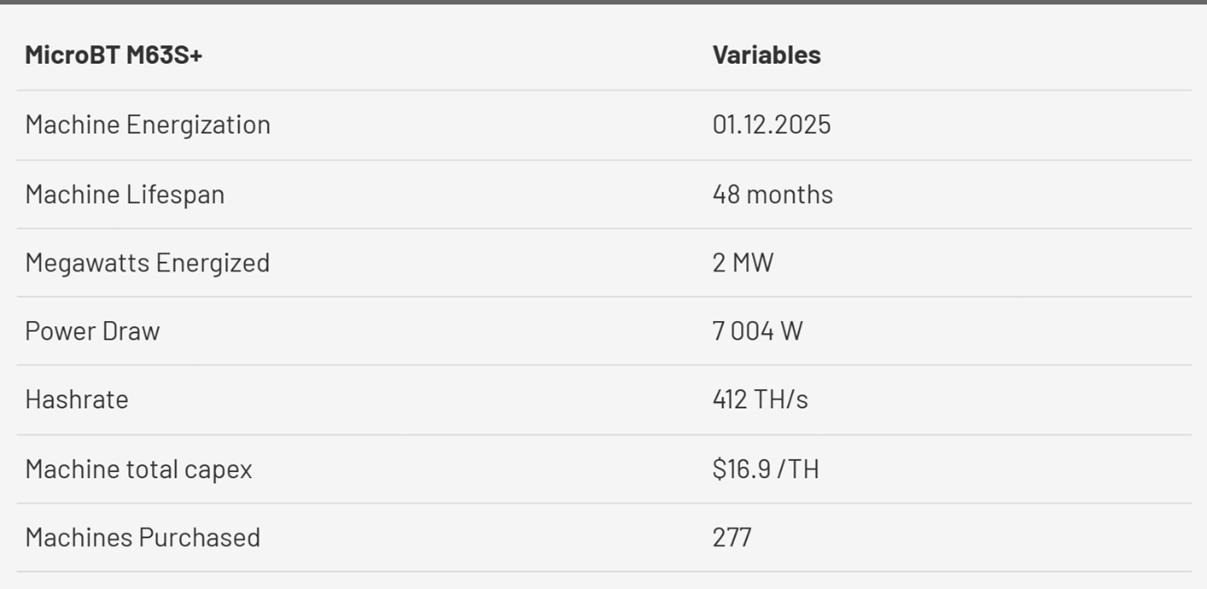The height and width of the screenshot is (589, 1207).
Task: Click the 48 months lifespan value
Action: point(772,194)
